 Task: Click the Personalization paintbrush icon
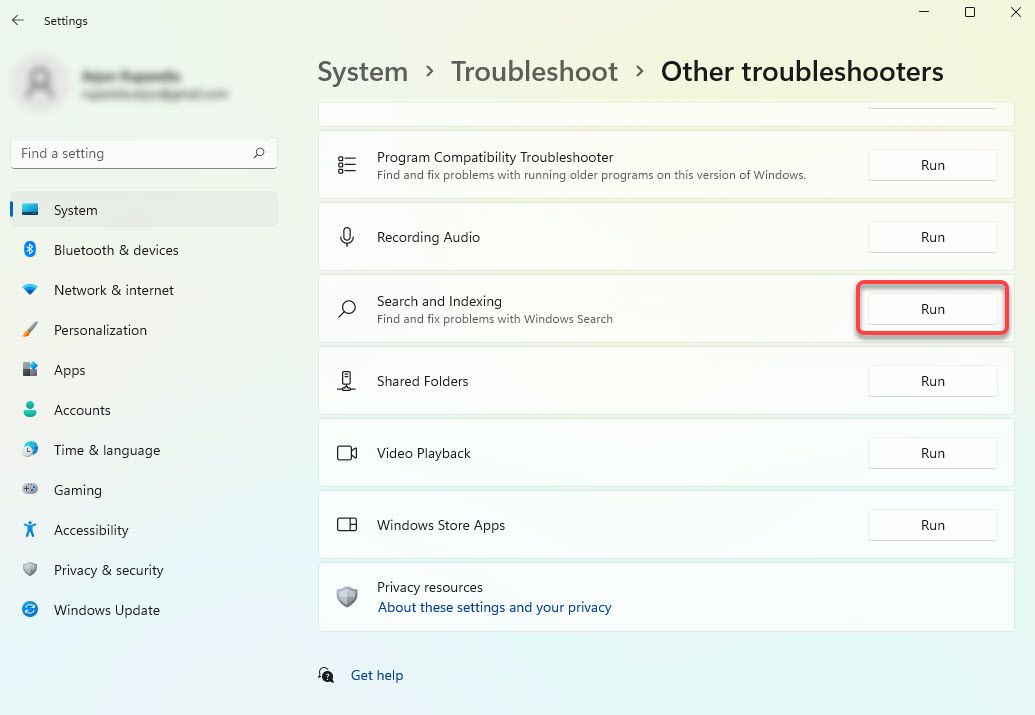pyautogui.click(x=31, y=330)
